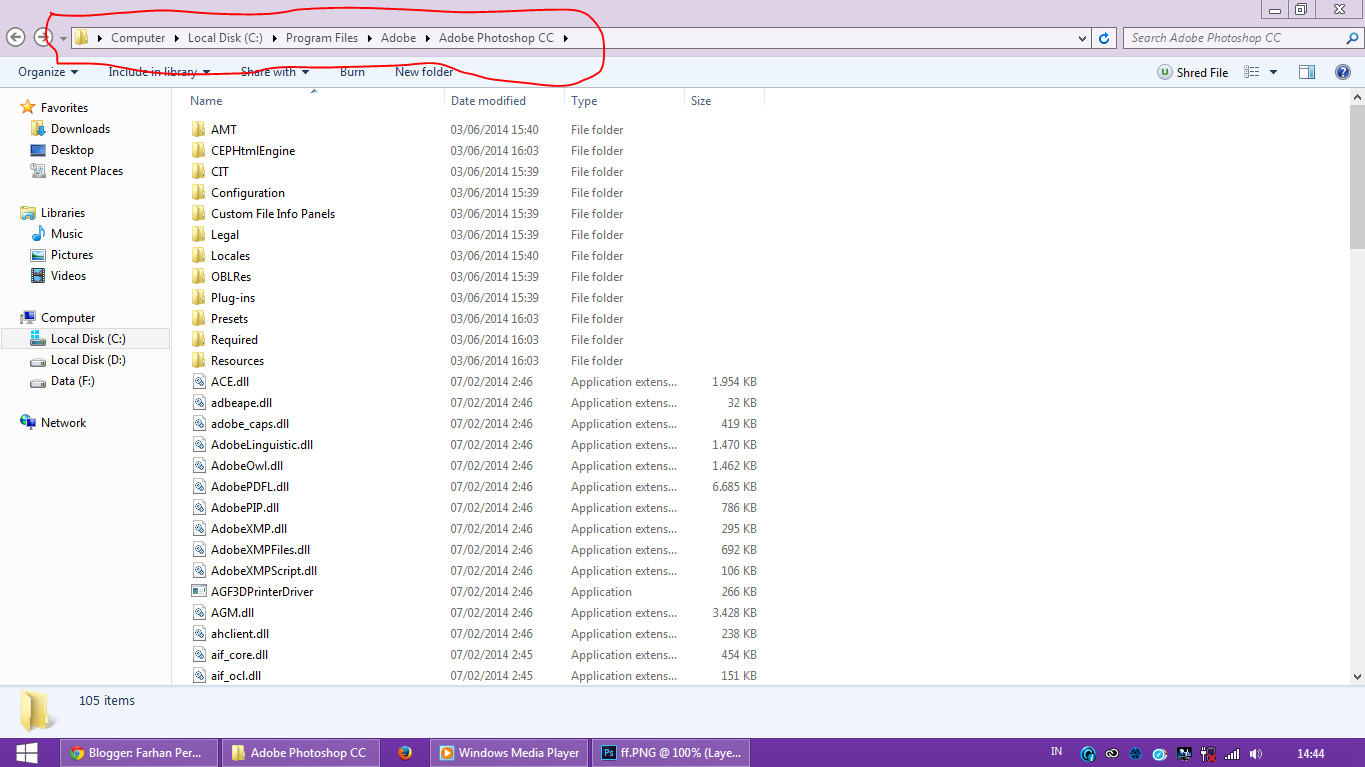
Task: Open the volume control in the system tray
Action: tap(1256, 753)
